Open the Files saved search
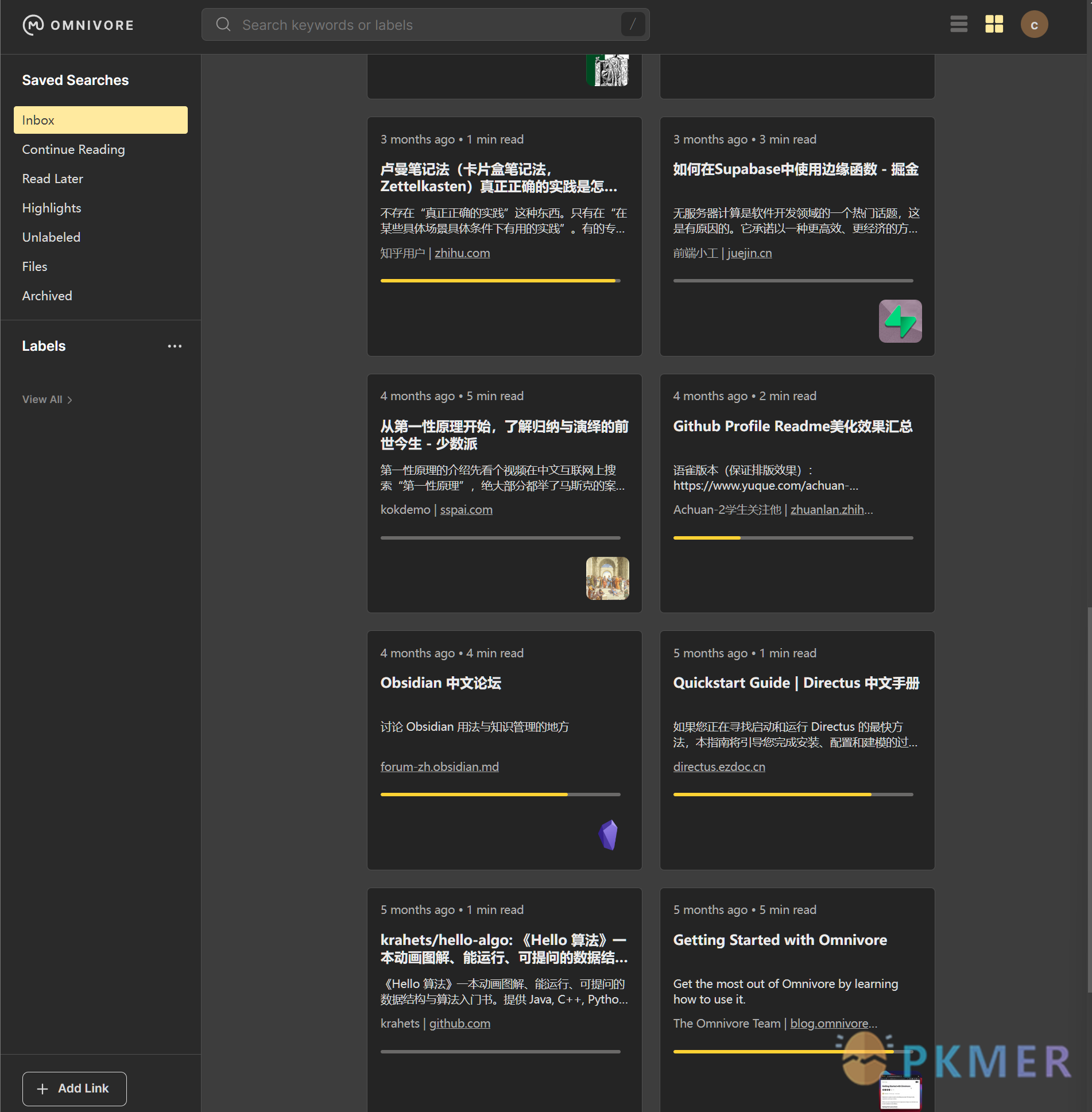This screenshot has width=1092, height=1112. click(x=34, y=266)
